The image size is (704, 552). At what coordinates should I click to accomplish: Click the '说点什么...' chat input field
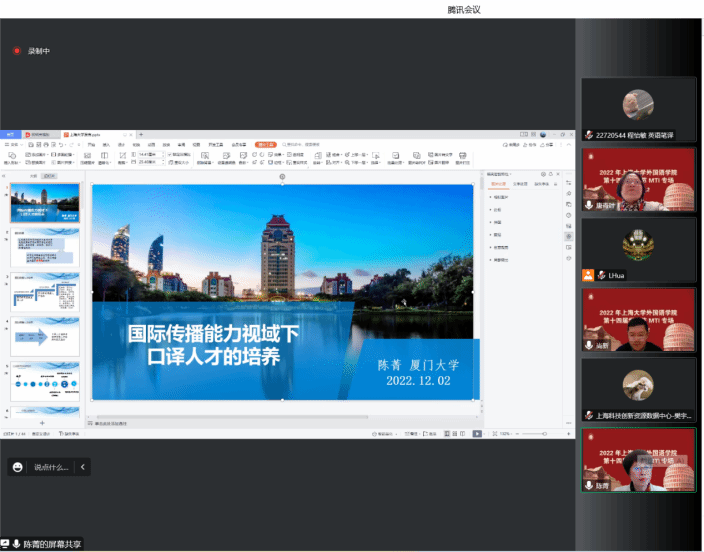[51, 467]
